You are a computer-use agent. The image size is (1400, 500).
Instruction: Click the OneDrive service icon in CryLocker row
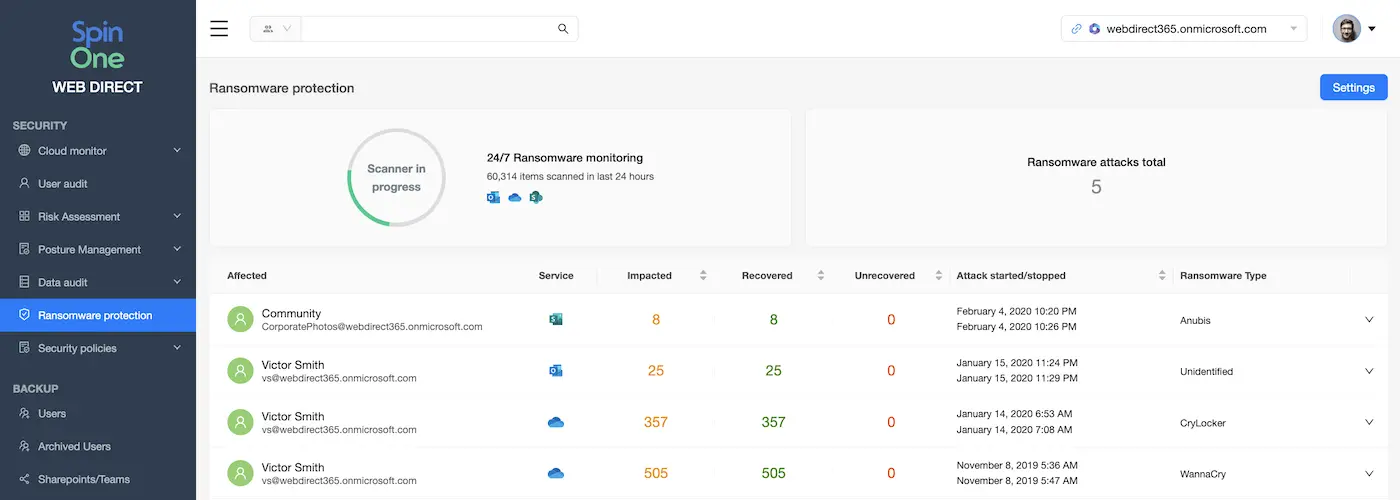(x=556, y=422)
